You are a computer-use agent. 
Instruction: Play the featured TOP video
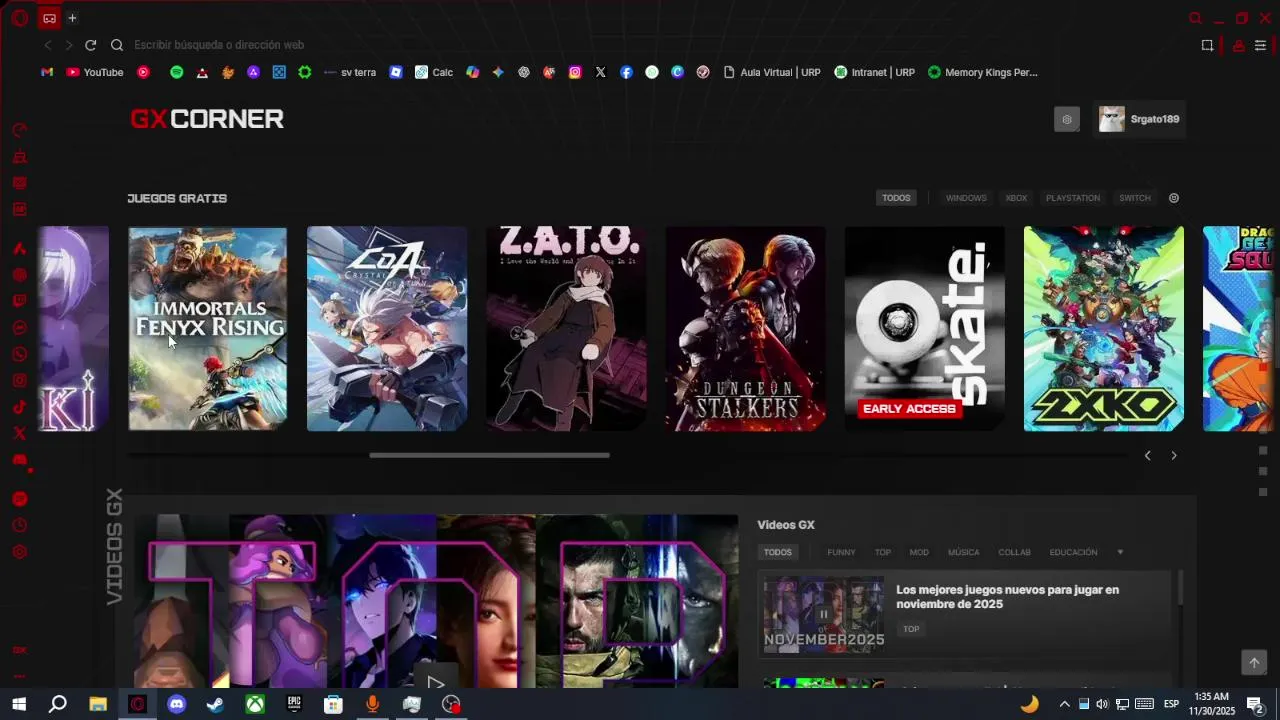pos(435,683)
